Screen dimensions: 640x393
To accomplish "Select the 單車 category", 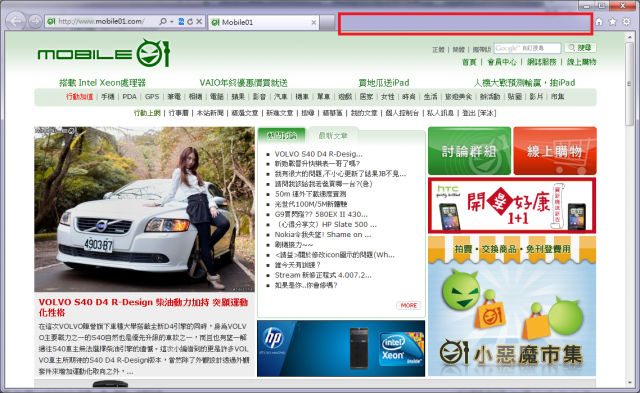I will (x=324, y=97).
